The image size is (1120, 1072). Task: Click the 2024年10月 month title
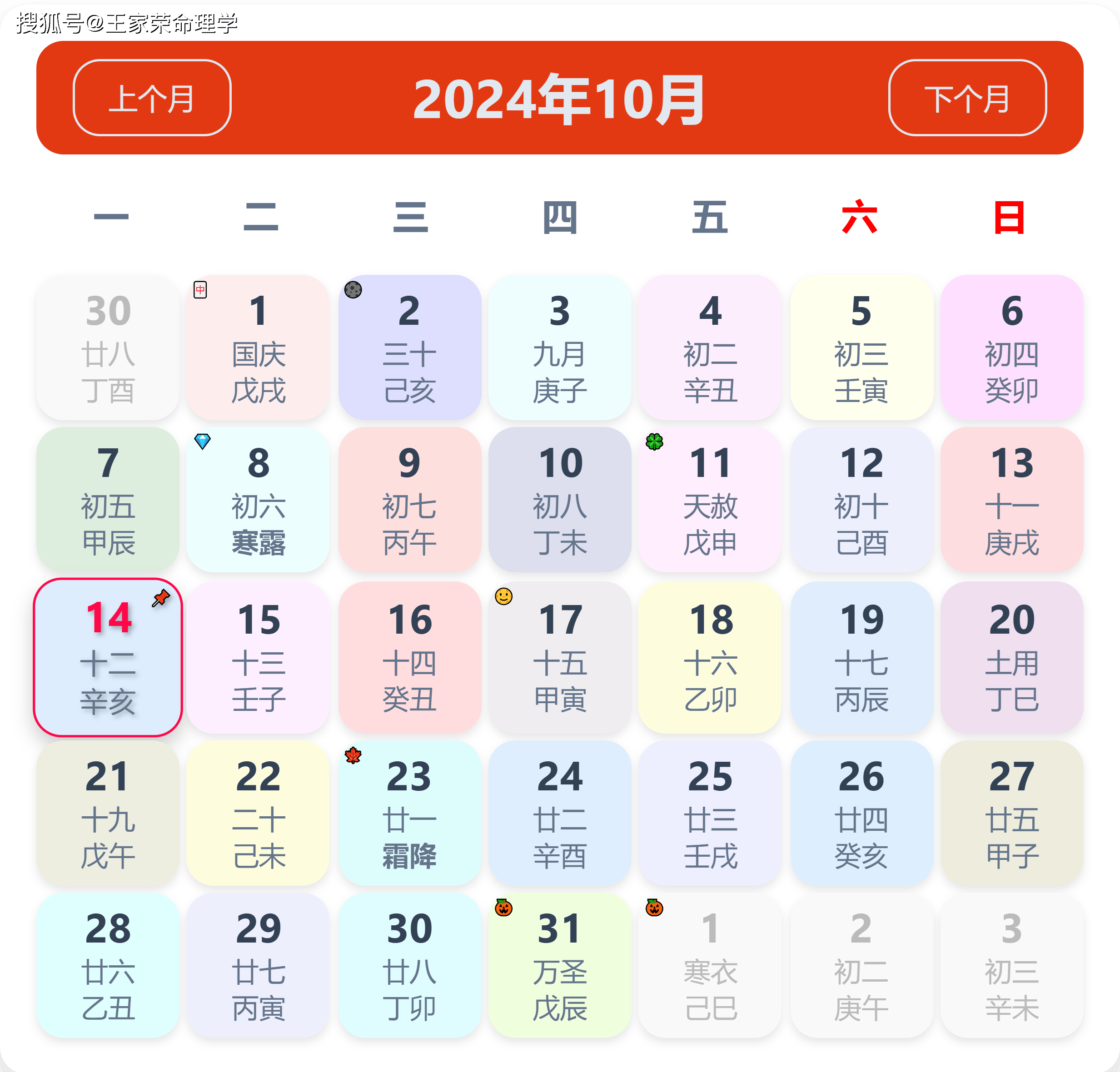(559, 99)
